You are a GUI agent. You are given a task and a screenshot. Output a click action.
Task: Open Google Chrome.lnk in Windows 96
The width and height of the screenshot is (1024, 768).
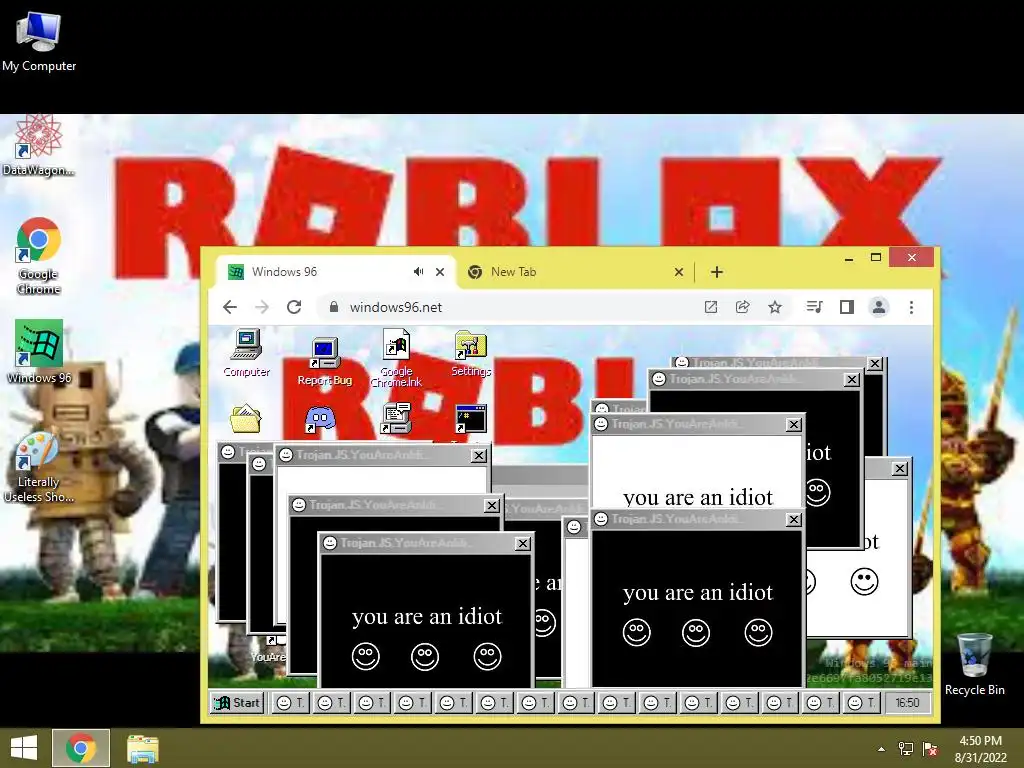[x=396, y=359]
